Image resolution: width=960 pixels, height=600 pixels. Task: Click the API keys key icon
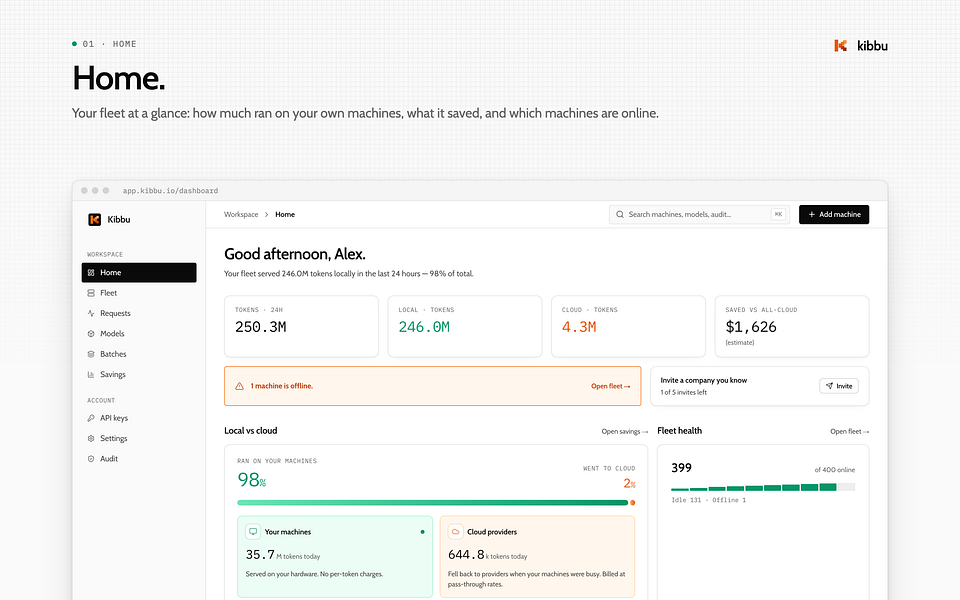[91, 418]
